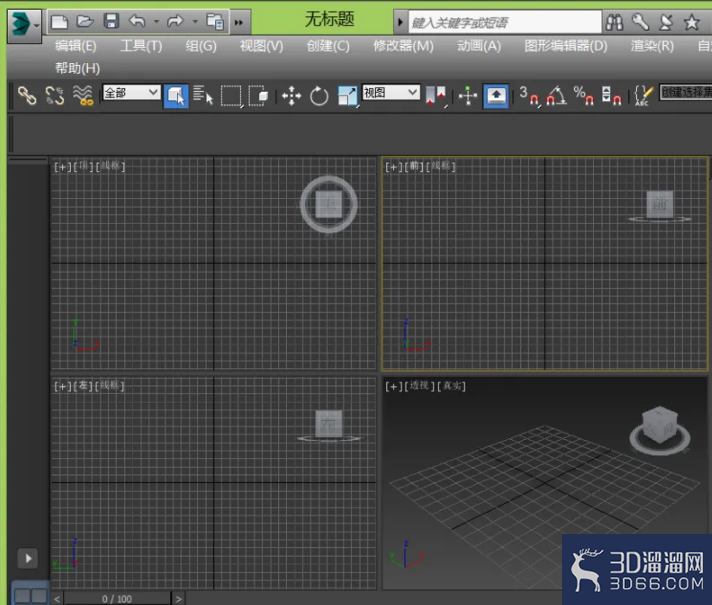Click the search keyword input field
Screen dimensions: 712x605
(505, 22)
